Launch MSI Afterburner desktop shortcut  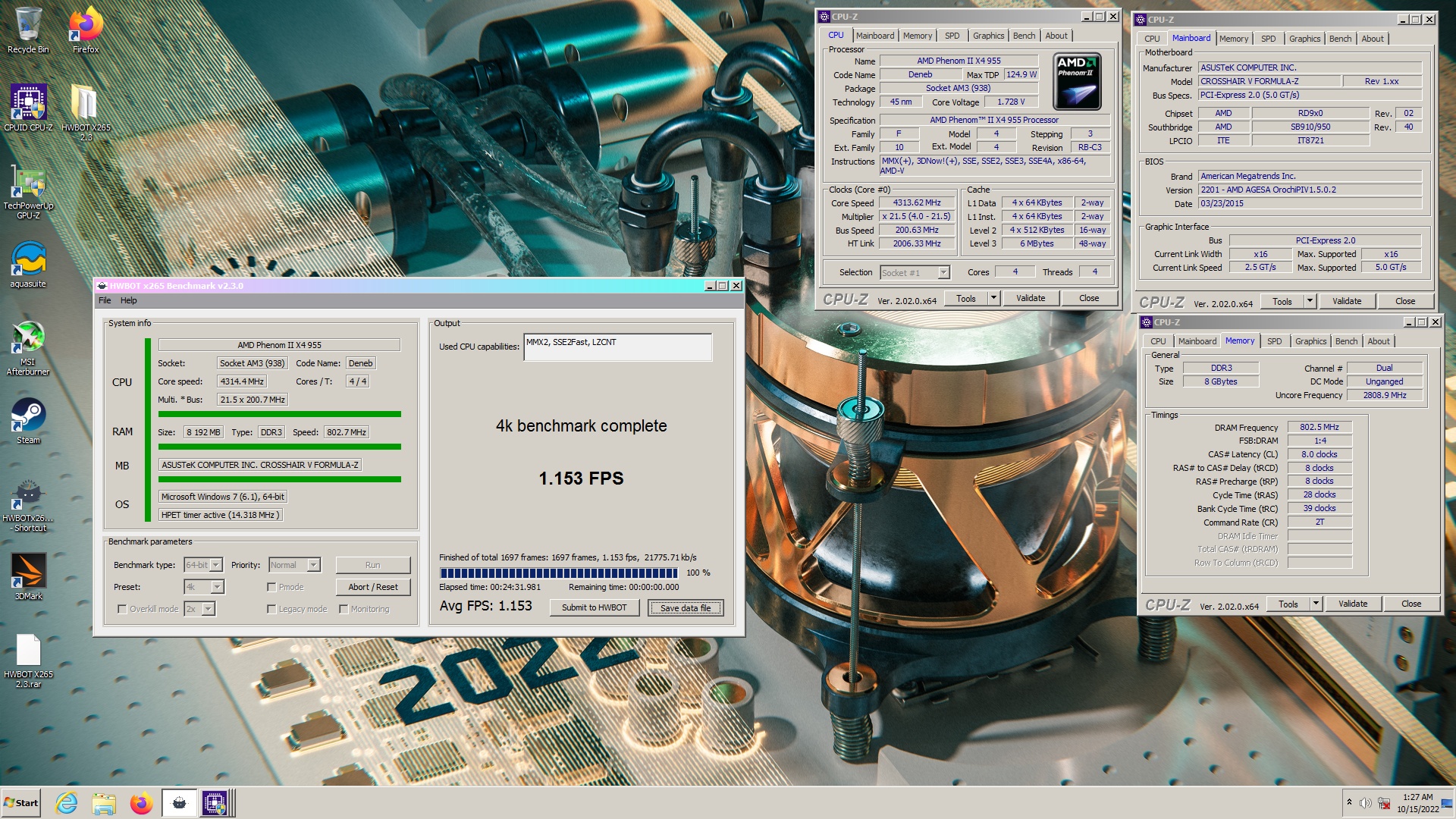[28, 348]
